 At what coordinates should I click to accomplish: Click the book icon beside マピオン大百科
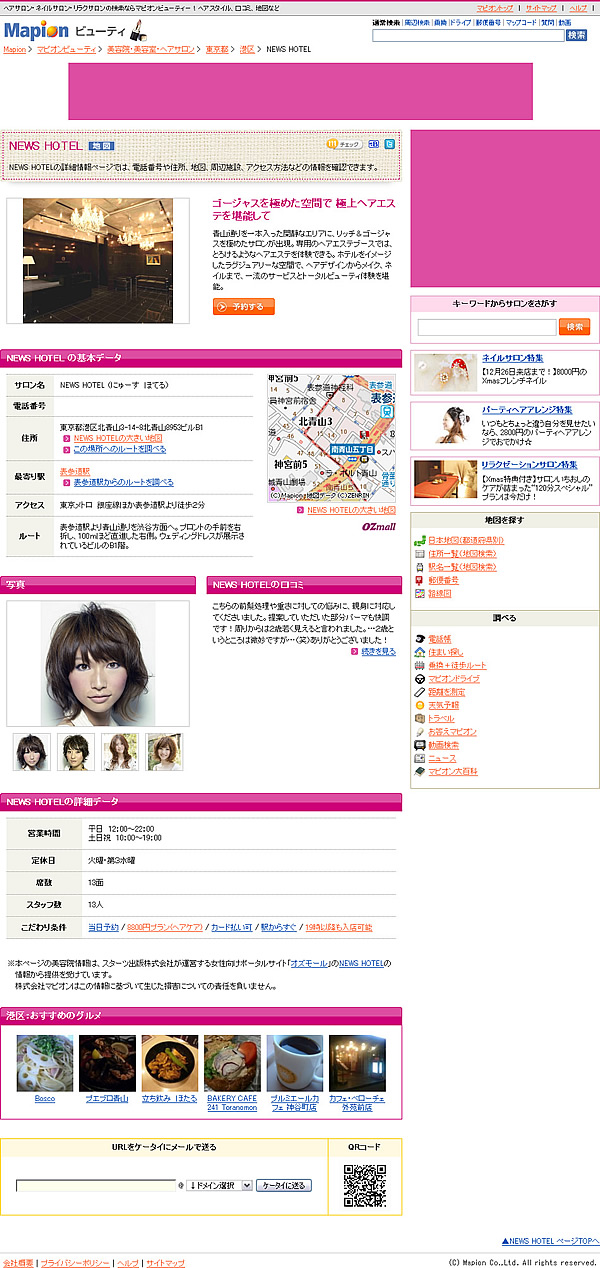[420, 771]
